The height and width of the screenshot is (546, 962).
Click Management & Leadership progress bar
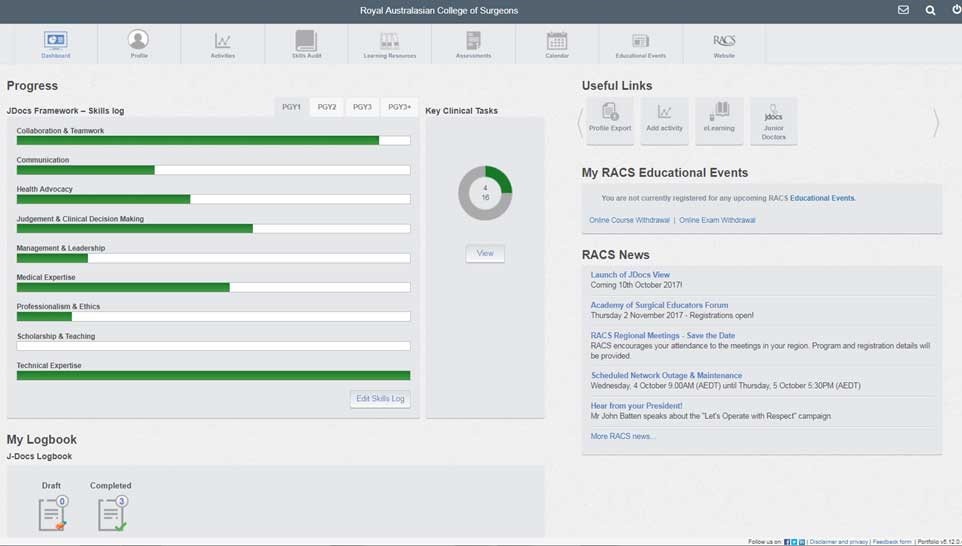(x=214, y=258)
